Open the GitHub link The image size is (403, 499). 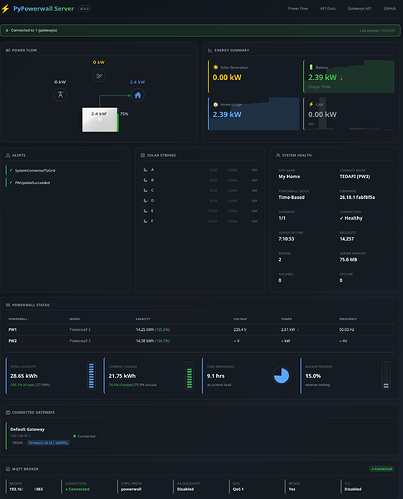(x=390, y=8)
